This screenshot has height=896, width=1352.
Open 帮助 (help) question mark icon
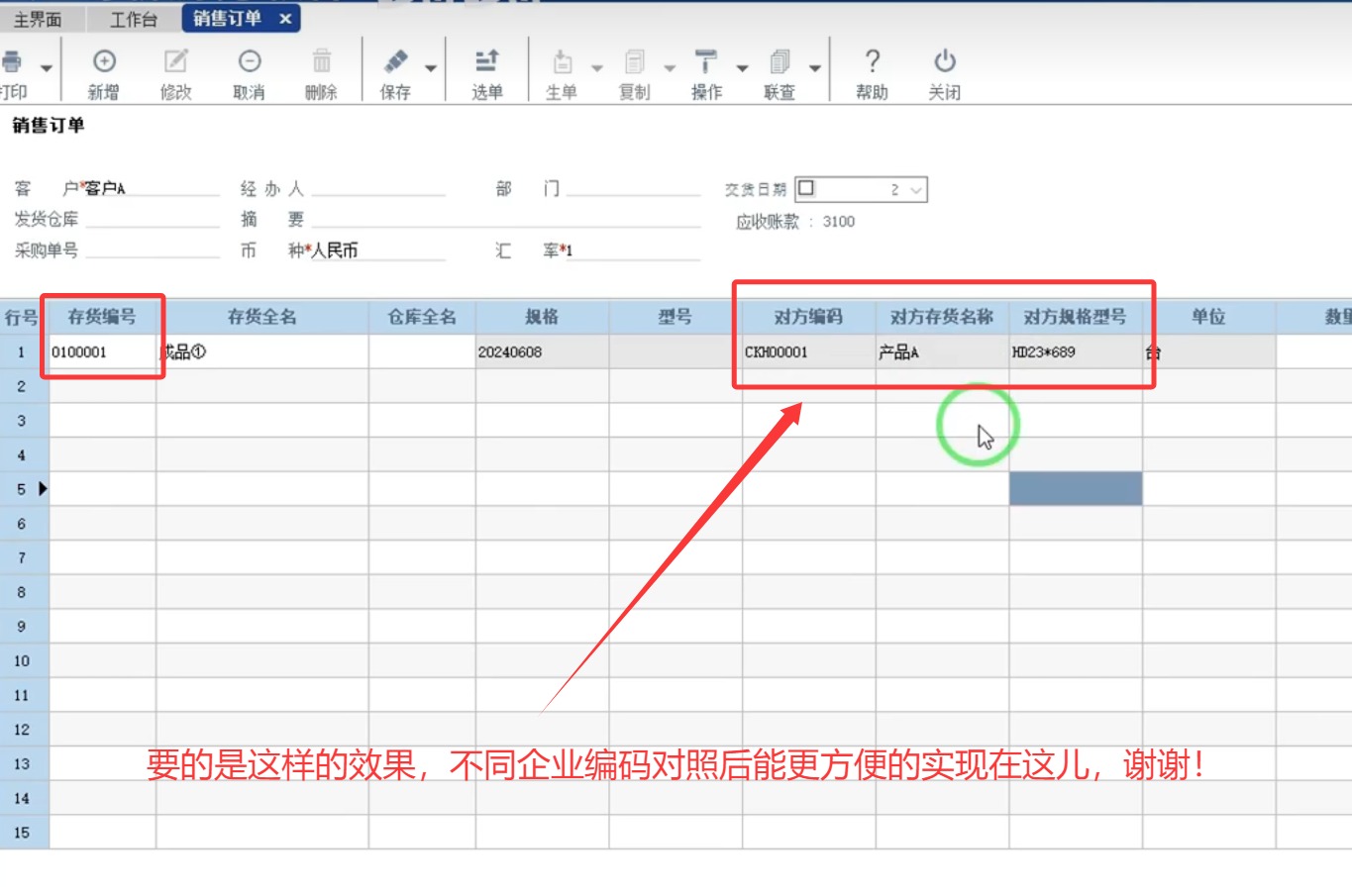872,62
